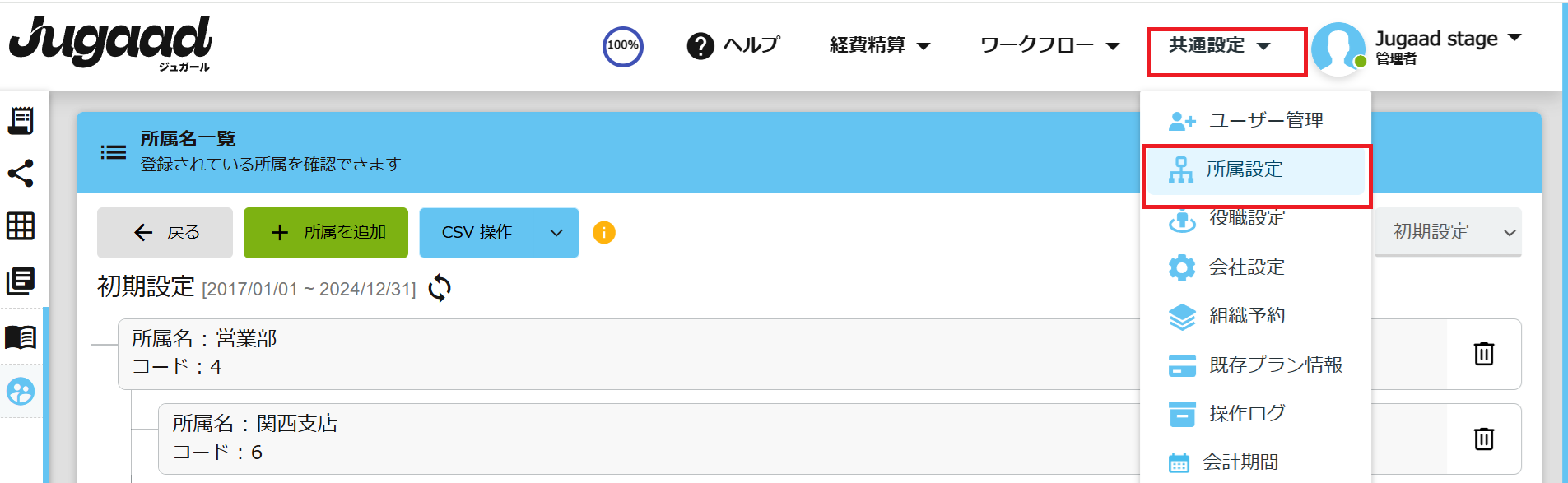Click the 100% progress circle indicator

[623, 46]
